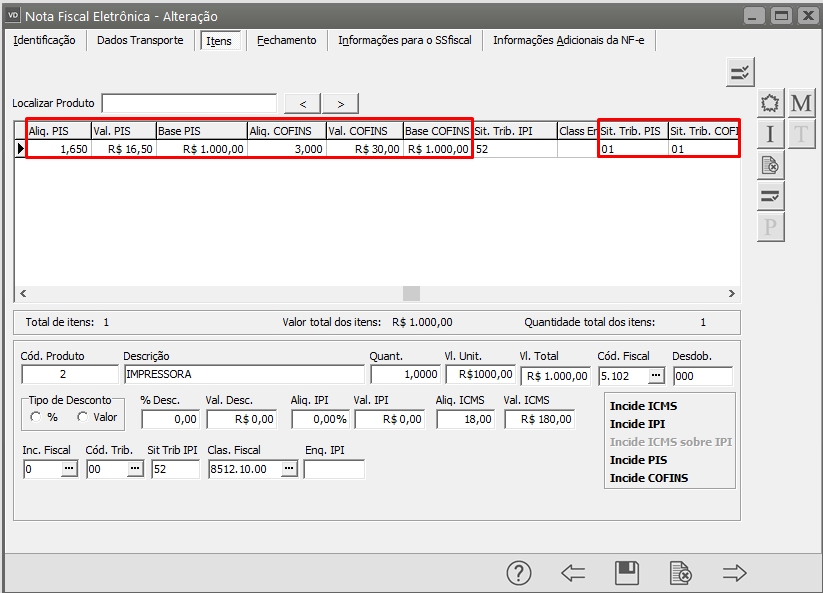Click the cancel document icon in bottom bar
Viewport: 823px width, 593px height.
[x=680, y=573]
